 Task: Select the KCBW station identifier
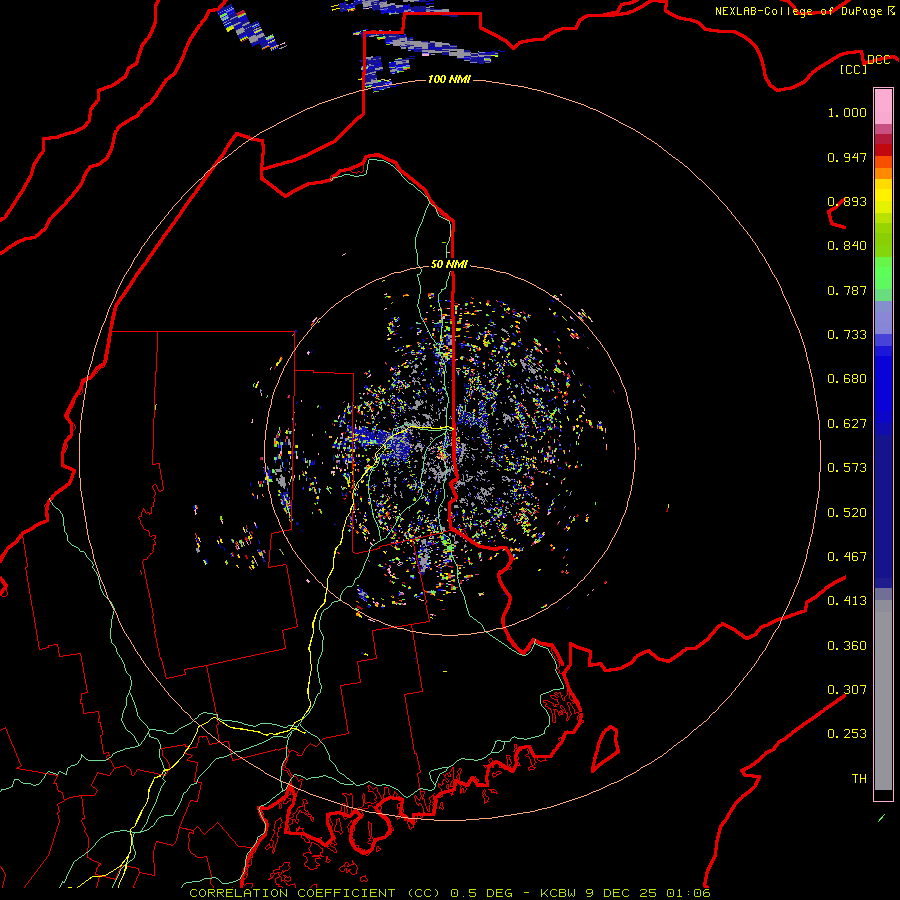click(558, 893)
